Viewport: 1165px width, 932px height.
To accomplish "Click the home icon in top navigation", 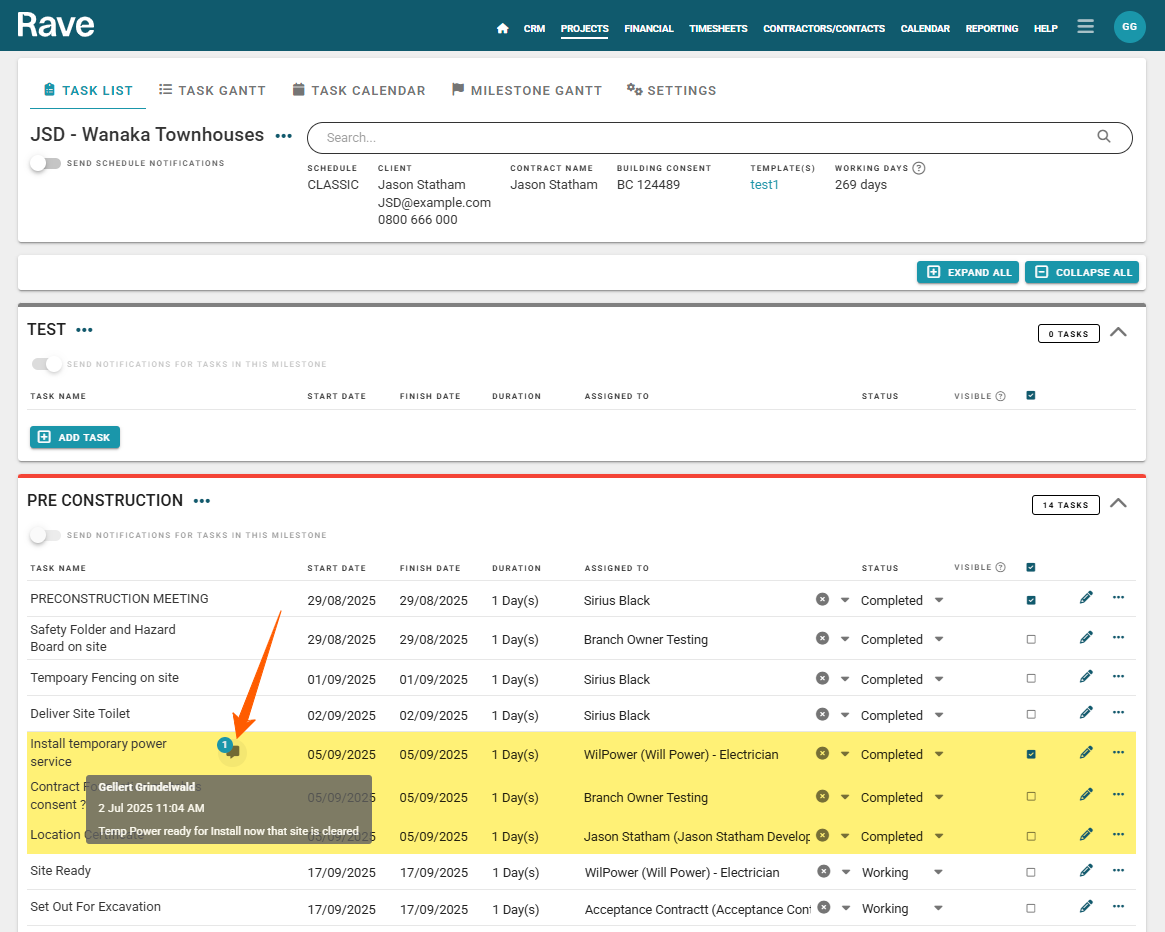I will [x=503, y=29].
